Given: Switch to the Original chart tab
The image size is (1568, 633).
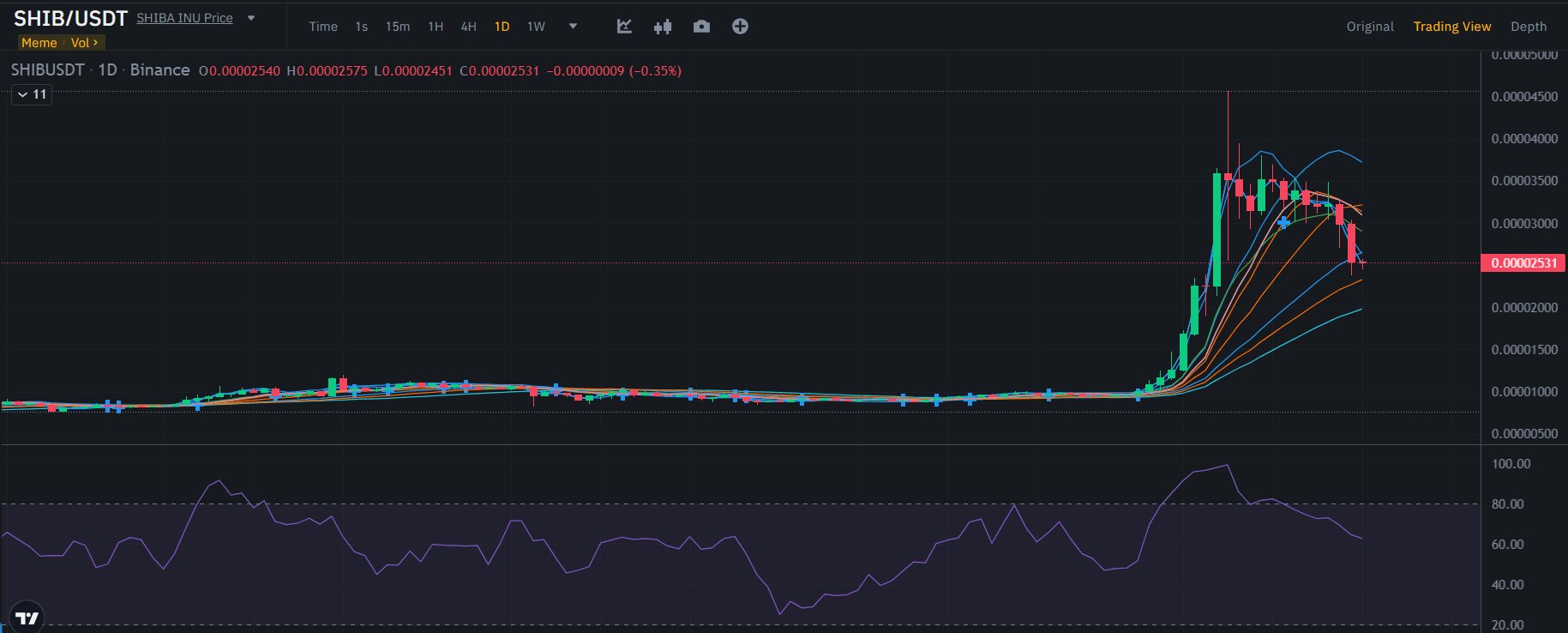Looking at the screenshot, I should coord(1370,27).
